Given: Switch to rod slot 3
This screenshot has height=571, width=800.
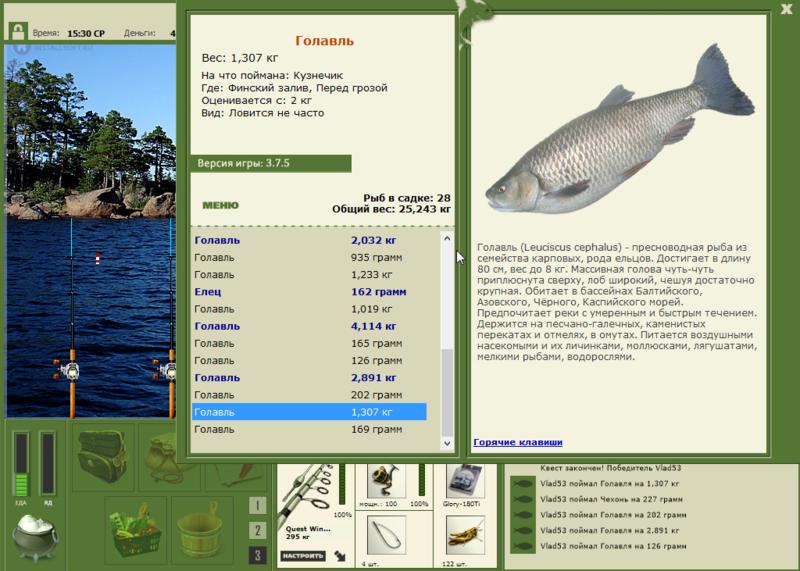Looking at the screenshot, I should (x=258, y=555).
